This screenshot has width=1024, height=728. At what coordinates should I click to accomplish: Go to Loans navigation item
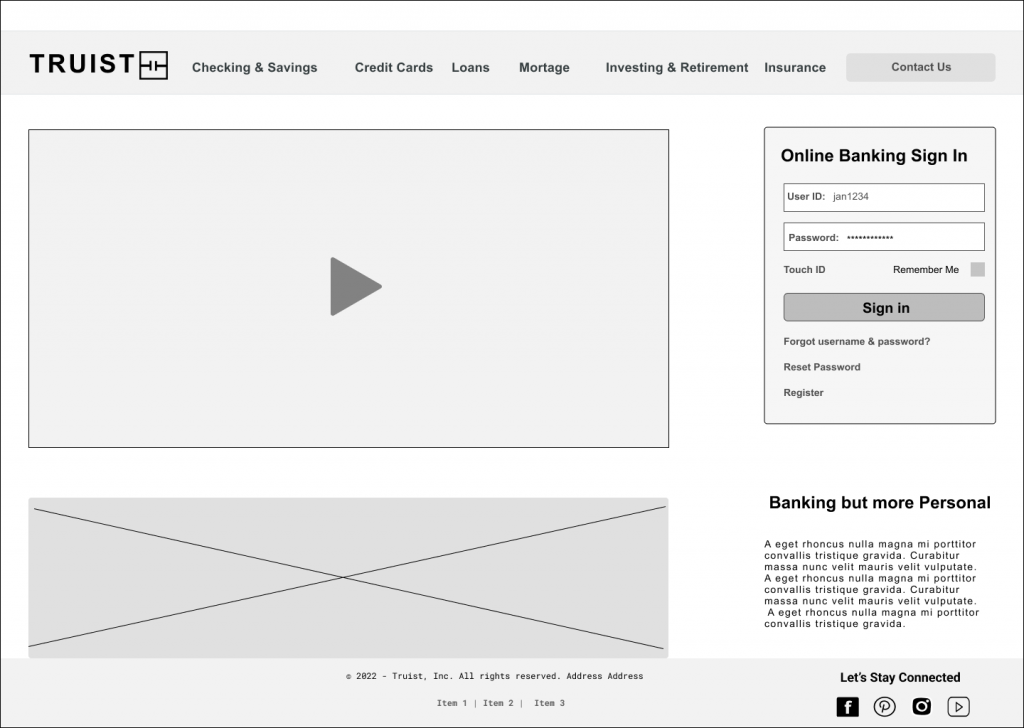pos(470,68)
